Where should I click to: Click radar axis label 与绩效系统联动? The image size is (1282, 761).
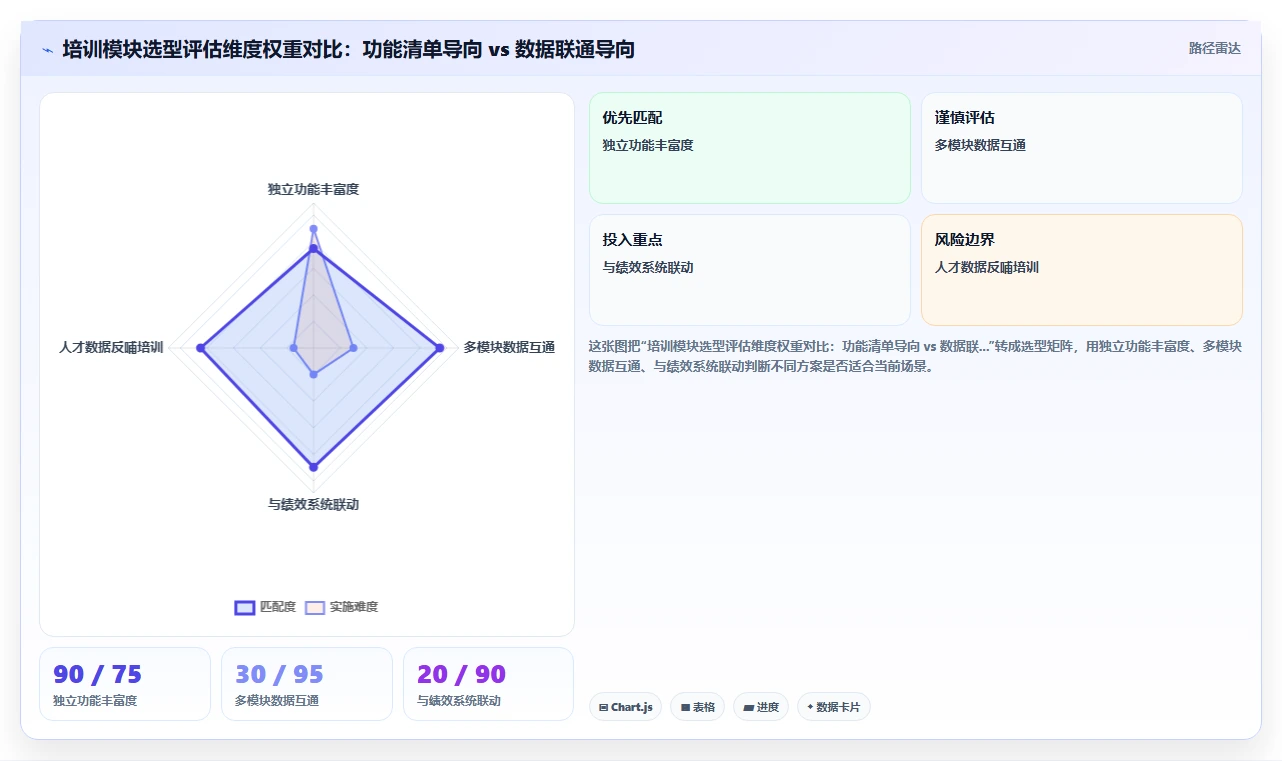[x=313, y=504]
